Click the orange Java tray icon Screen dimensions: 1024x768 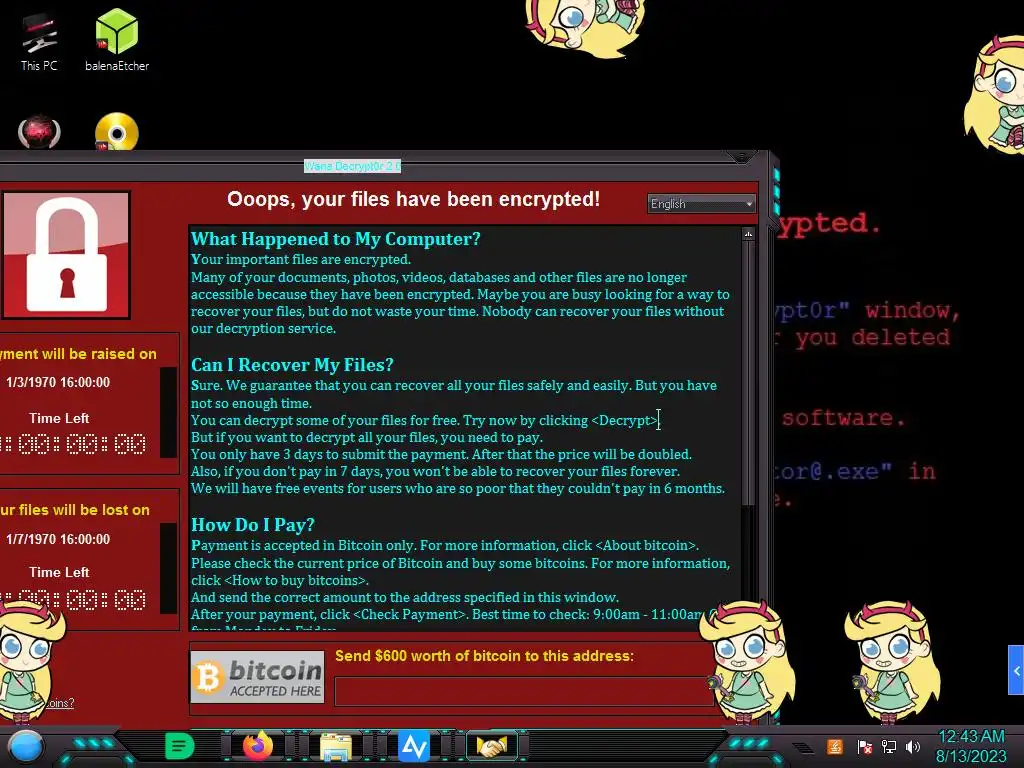coord(835,746)
